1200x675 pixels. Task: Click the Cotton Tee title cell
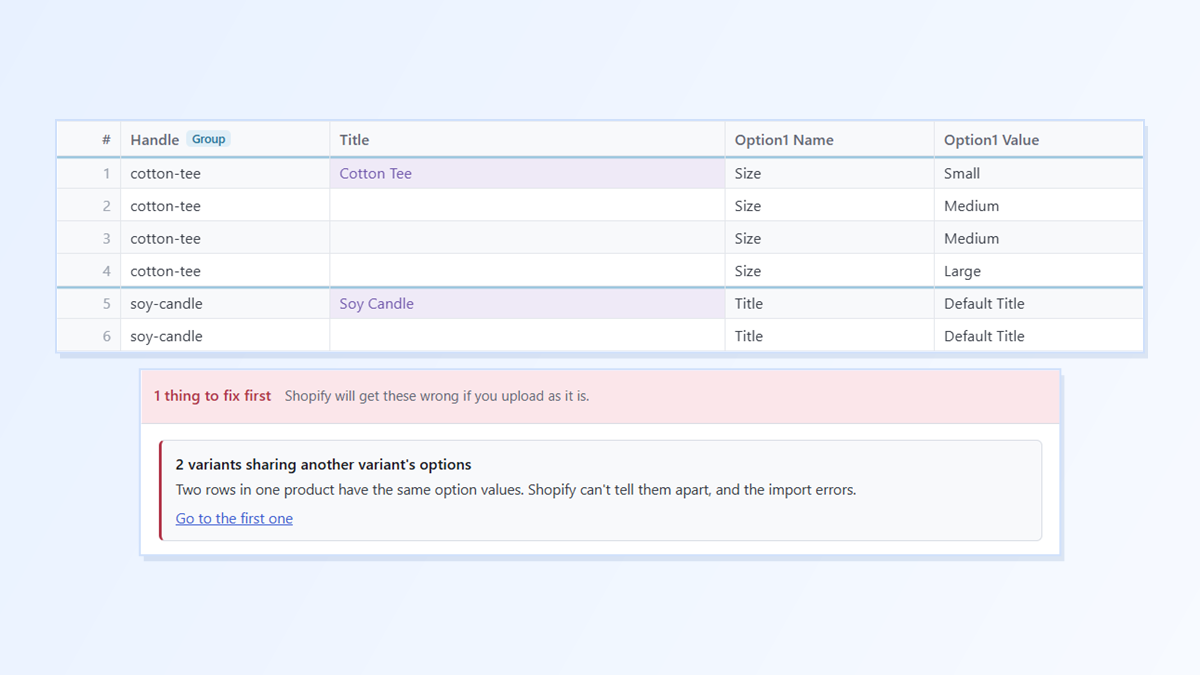(x=527, y=173)
